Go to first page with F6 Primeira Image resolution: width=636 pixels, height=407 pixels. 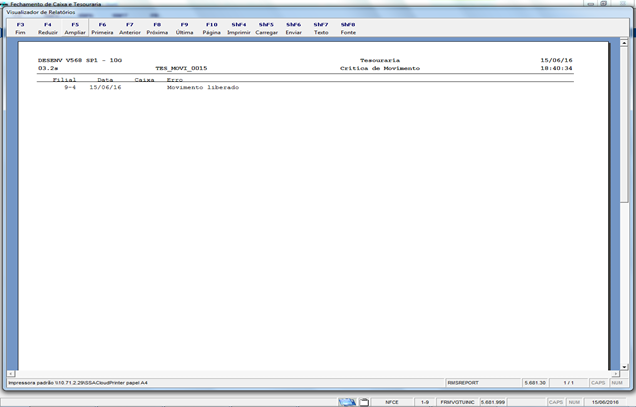point(102,28)
